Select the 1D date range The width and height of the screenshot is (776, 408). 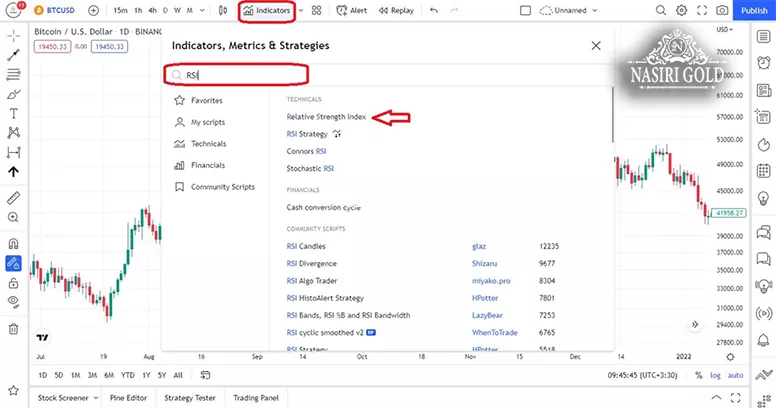point(43,375)
